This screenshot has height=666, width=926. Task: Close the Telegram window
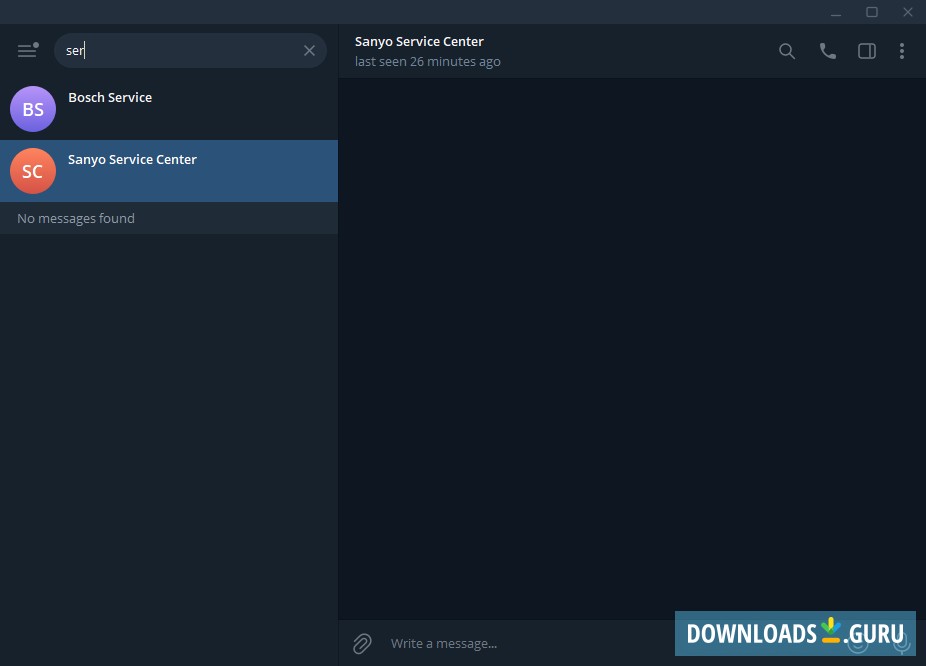[908, 12]
